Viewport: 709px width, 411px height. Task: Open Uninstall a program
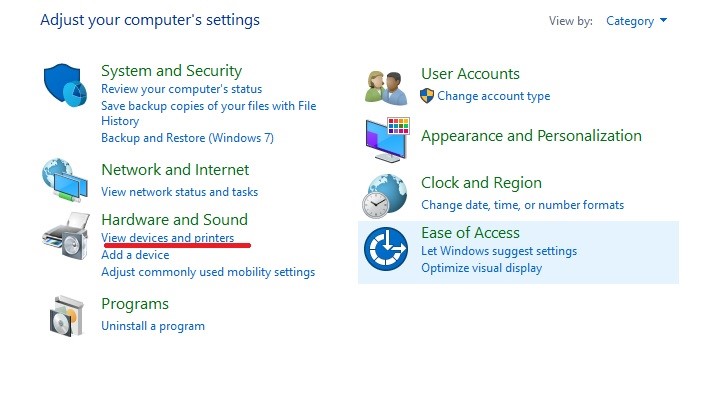[x=153, y=326]
